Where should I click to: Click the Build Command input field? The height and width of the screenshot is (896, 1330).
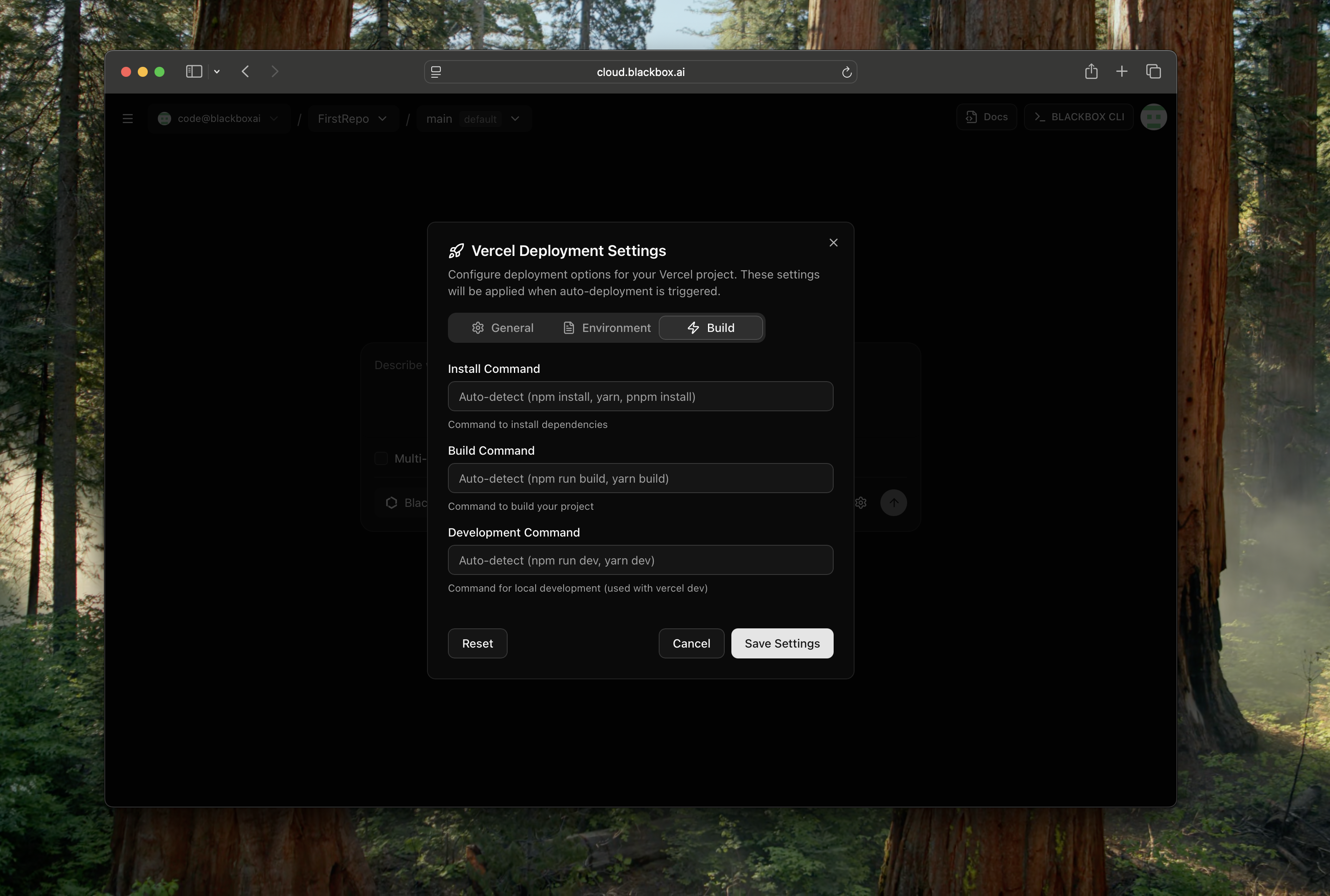[640, 478]
